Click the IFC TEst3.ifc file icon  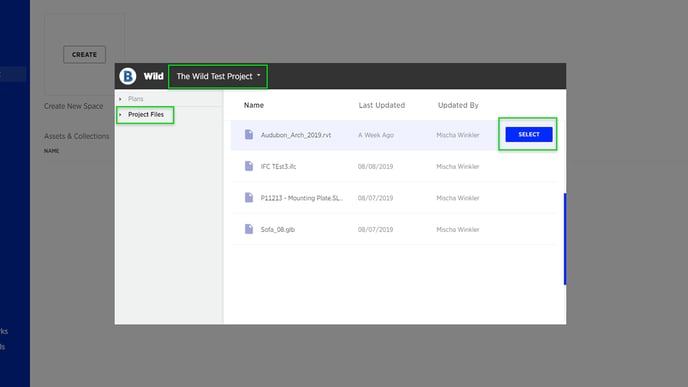(x=249, y=166)
